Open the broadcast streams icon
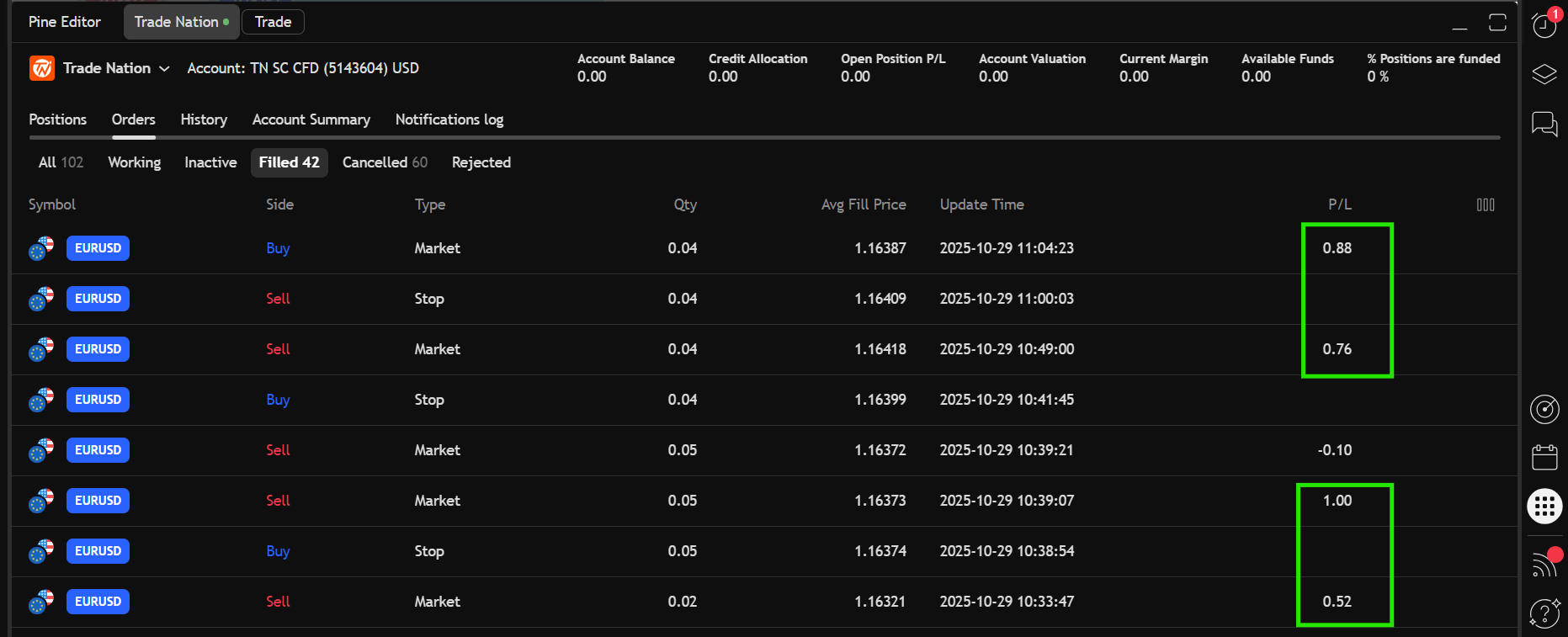 click(1544, 563)
